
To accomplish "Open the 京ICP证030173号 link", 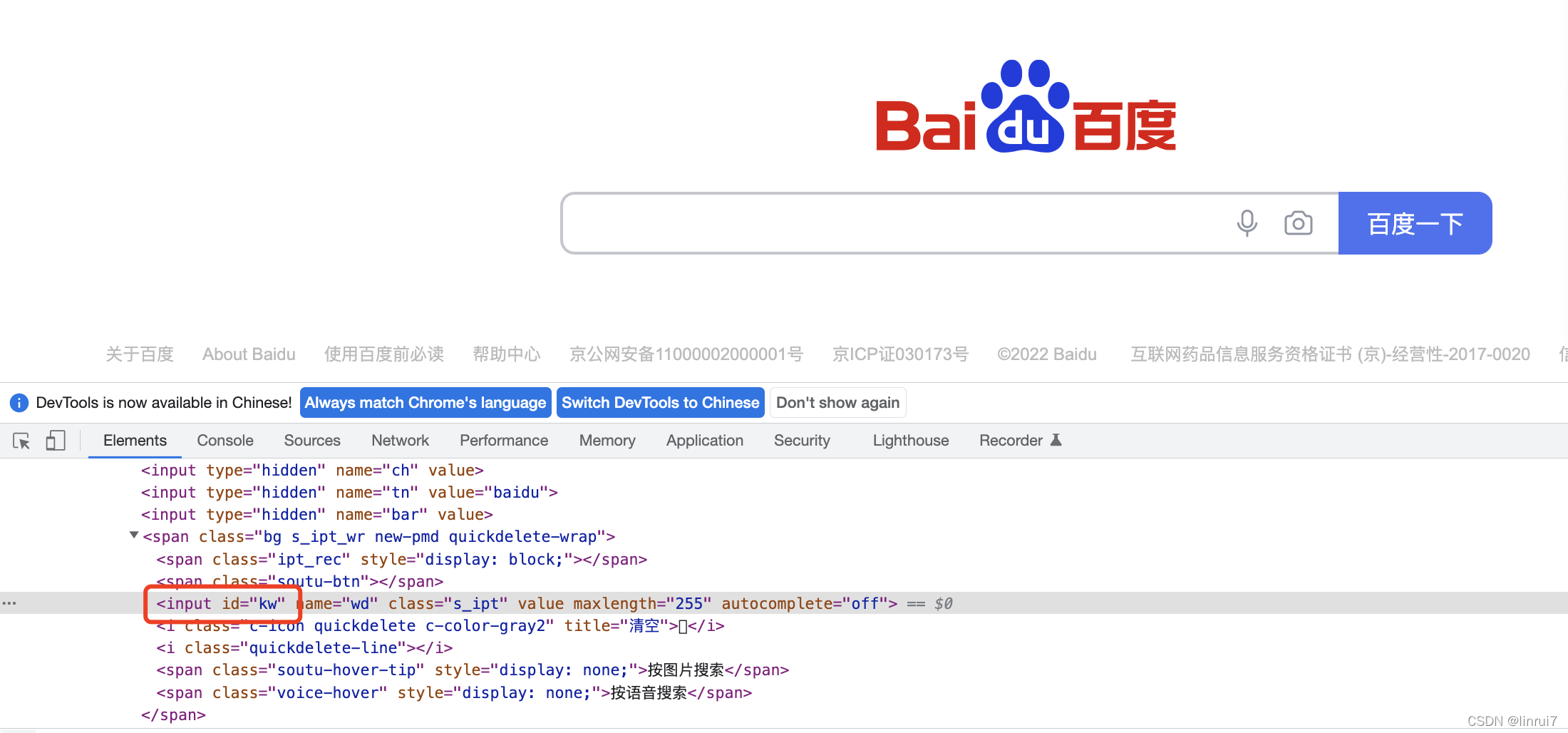I will [x=901, y=354].
